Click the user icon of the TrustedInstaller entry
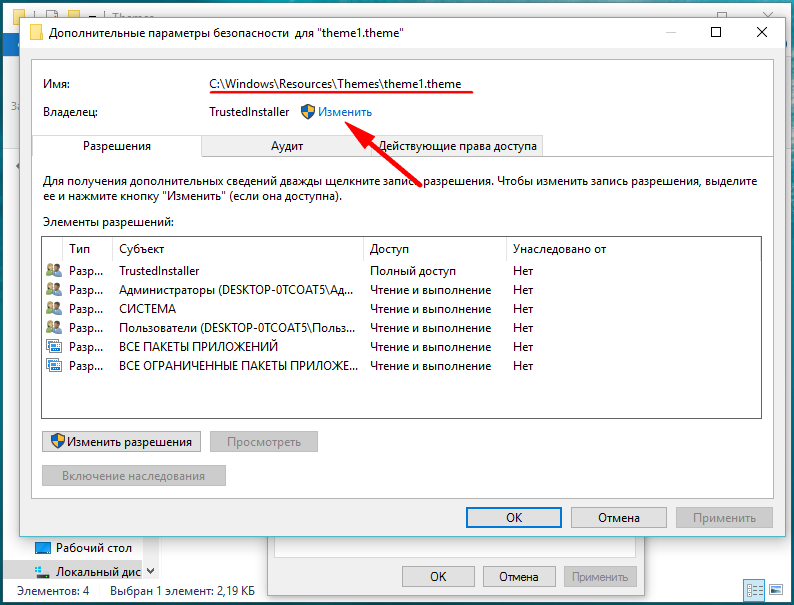 pos(54,271)
